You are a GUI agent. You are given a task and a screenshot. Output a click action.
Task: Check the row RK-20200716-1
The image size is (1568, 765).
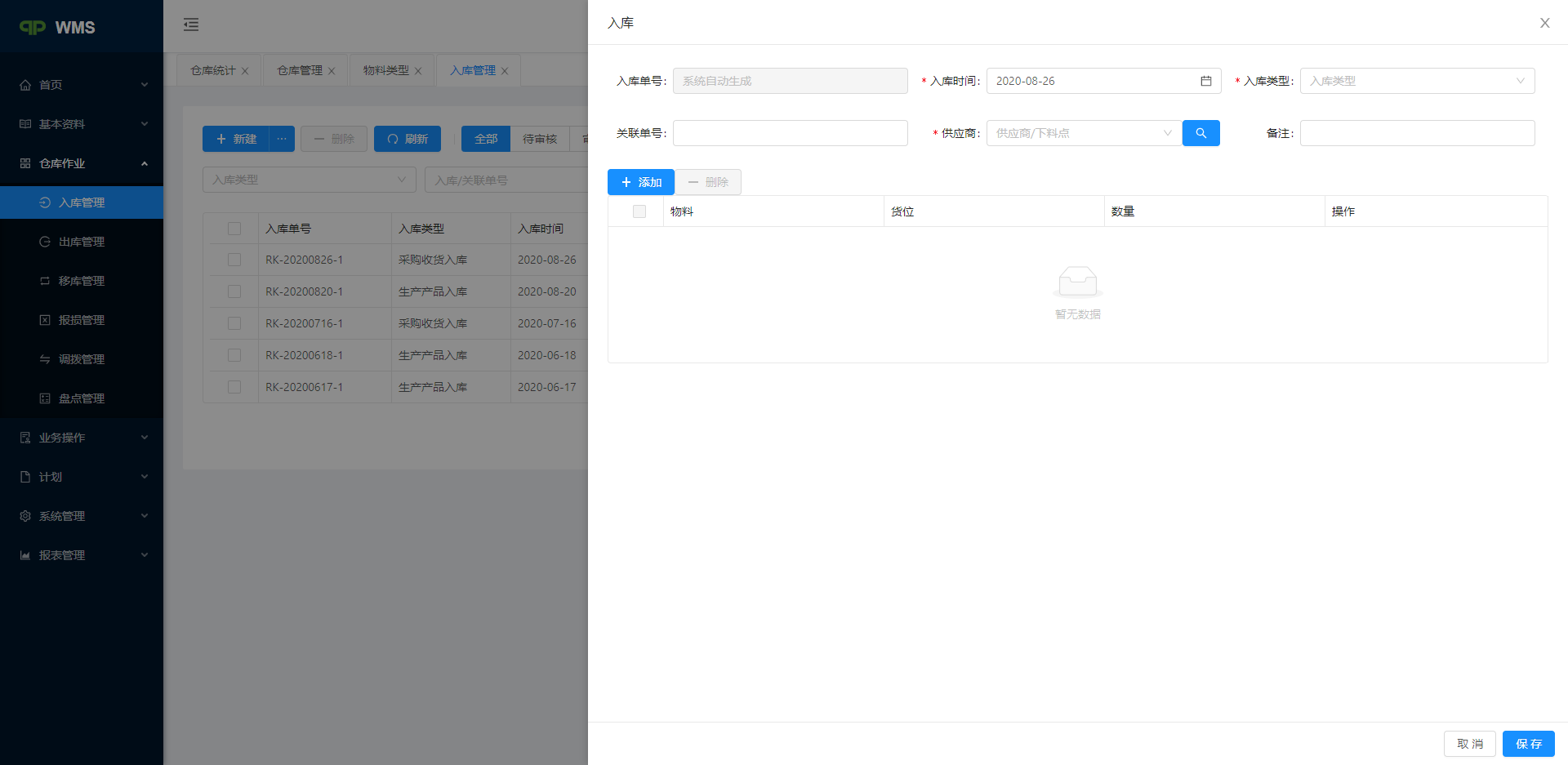[x=234, y=323]
